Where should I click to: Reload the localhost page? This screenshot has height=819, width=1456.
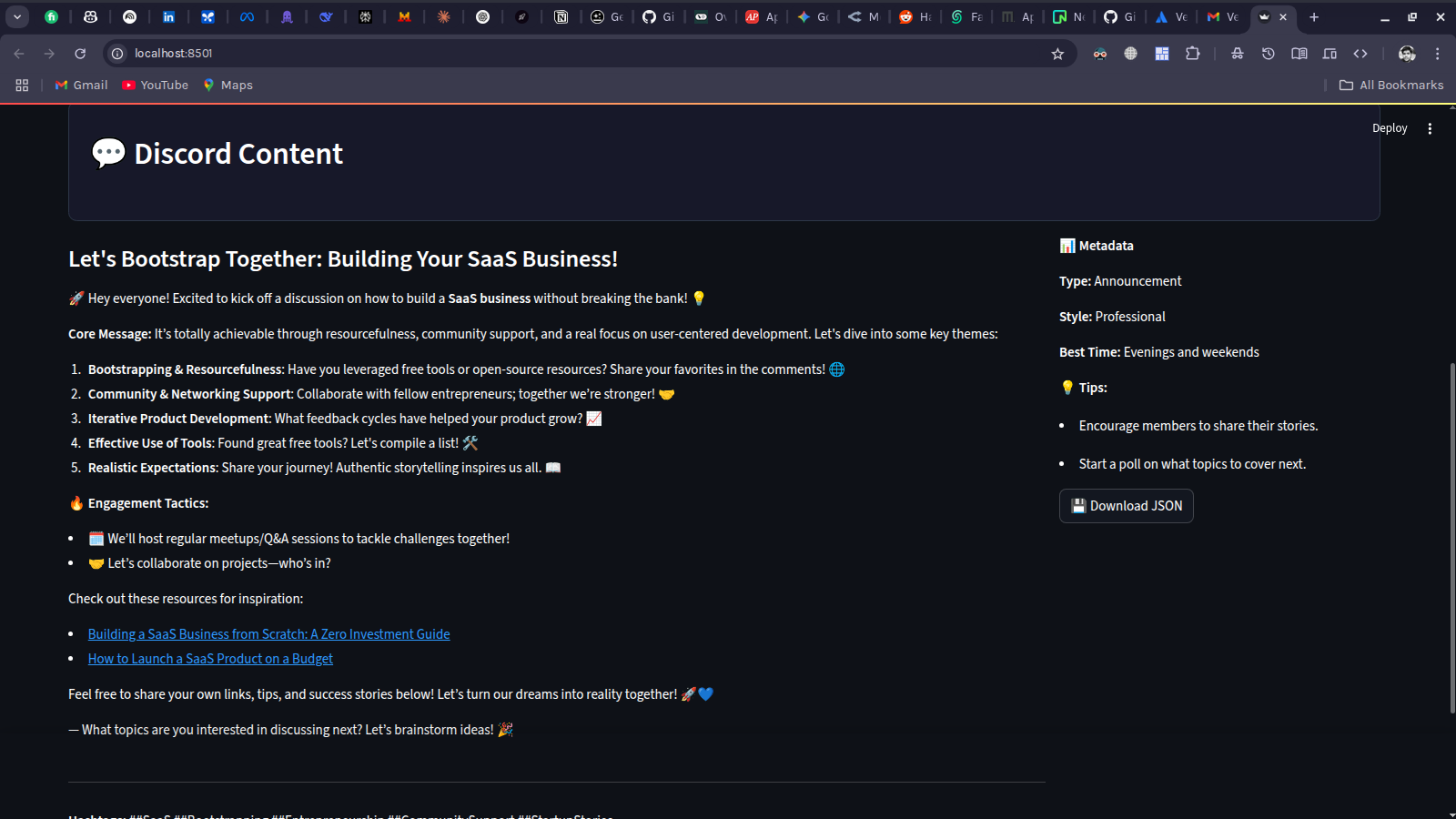[80, 54]
